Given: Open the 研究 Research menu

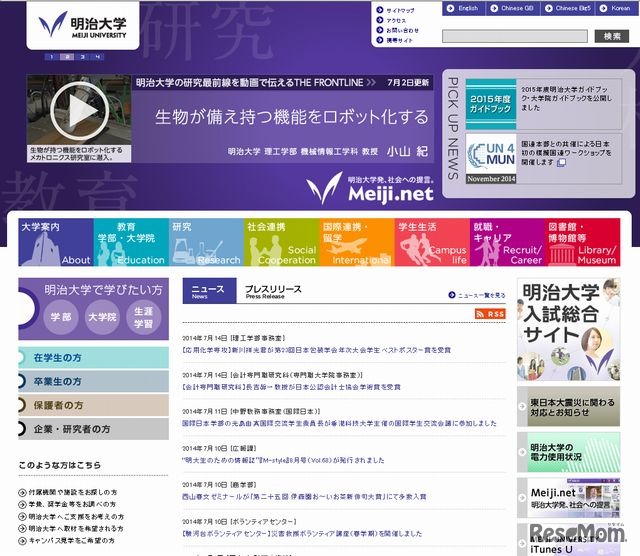Looking at the screenshot, I should [206, 242].
